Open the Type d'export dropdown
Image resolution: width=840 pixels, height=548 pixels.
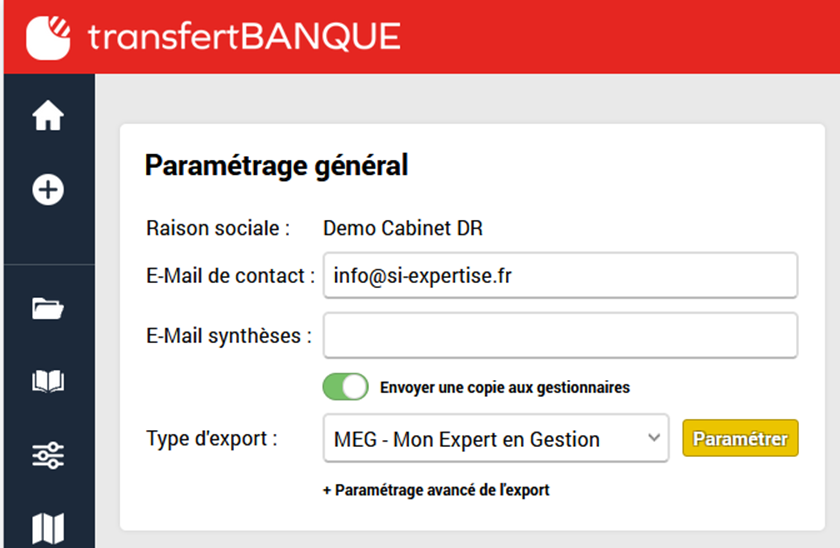click(x=495, y=439)
